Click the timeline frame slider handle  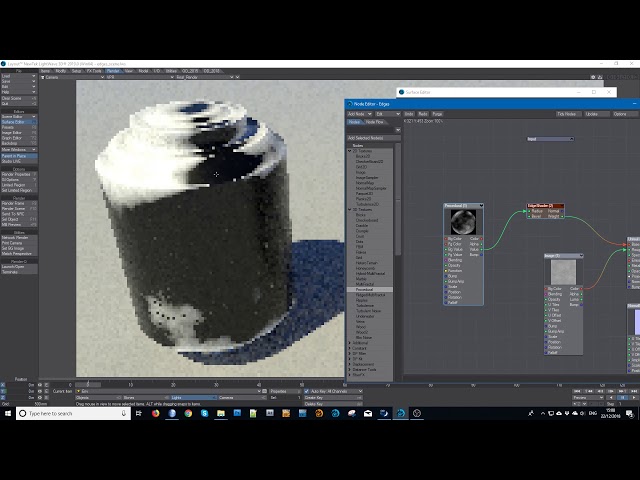tap(88, 384)
